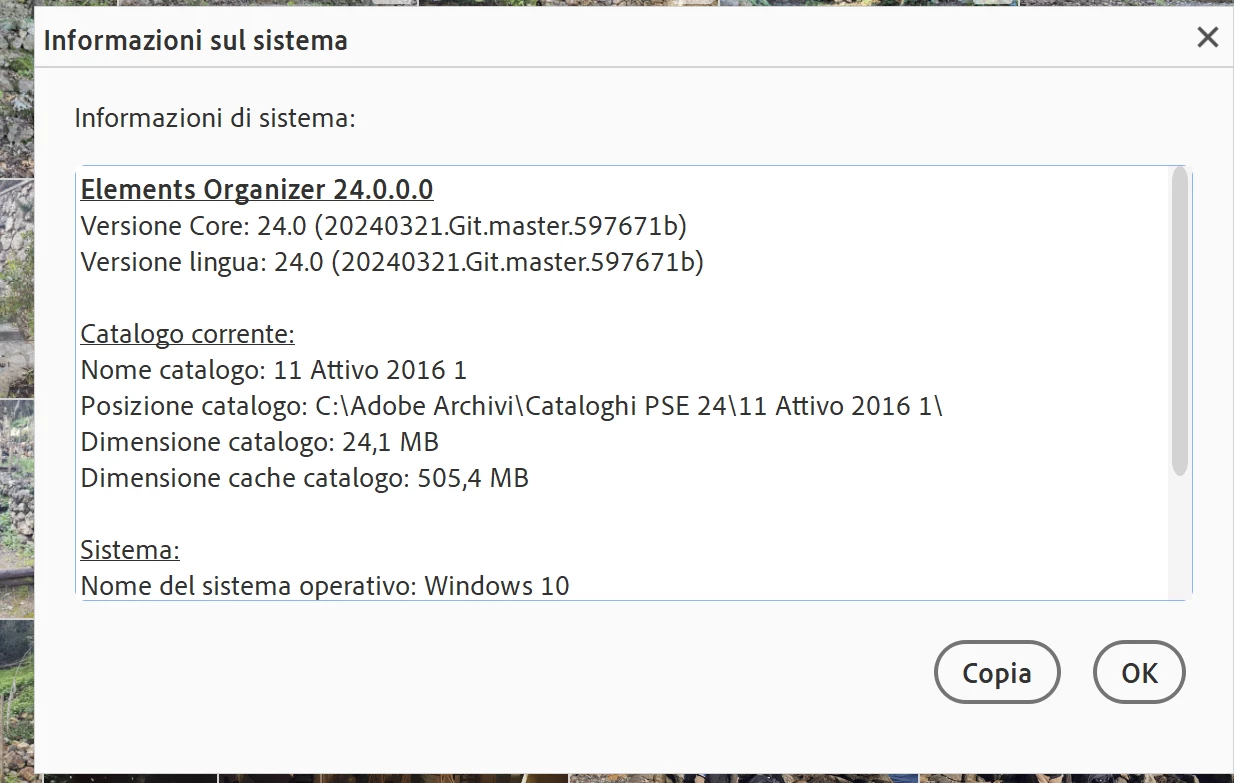1234x783 pixels.
Task: Click the Posizione catalogo path line
Action: [x=512, y=406]
